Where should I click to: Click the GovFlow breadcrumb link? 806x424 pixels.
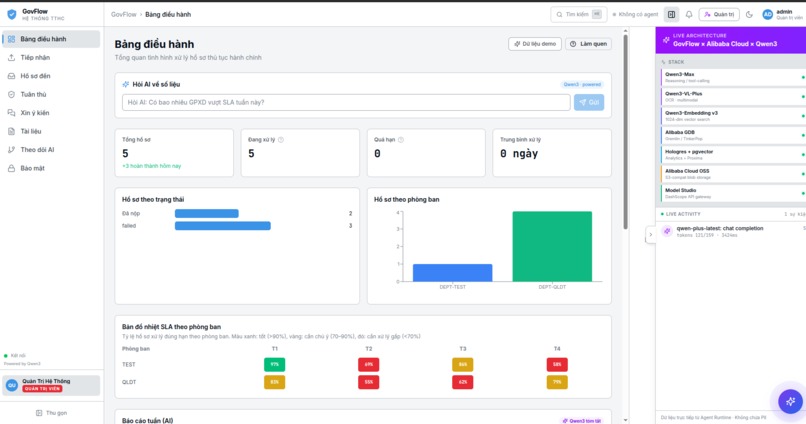coord(124,14)
